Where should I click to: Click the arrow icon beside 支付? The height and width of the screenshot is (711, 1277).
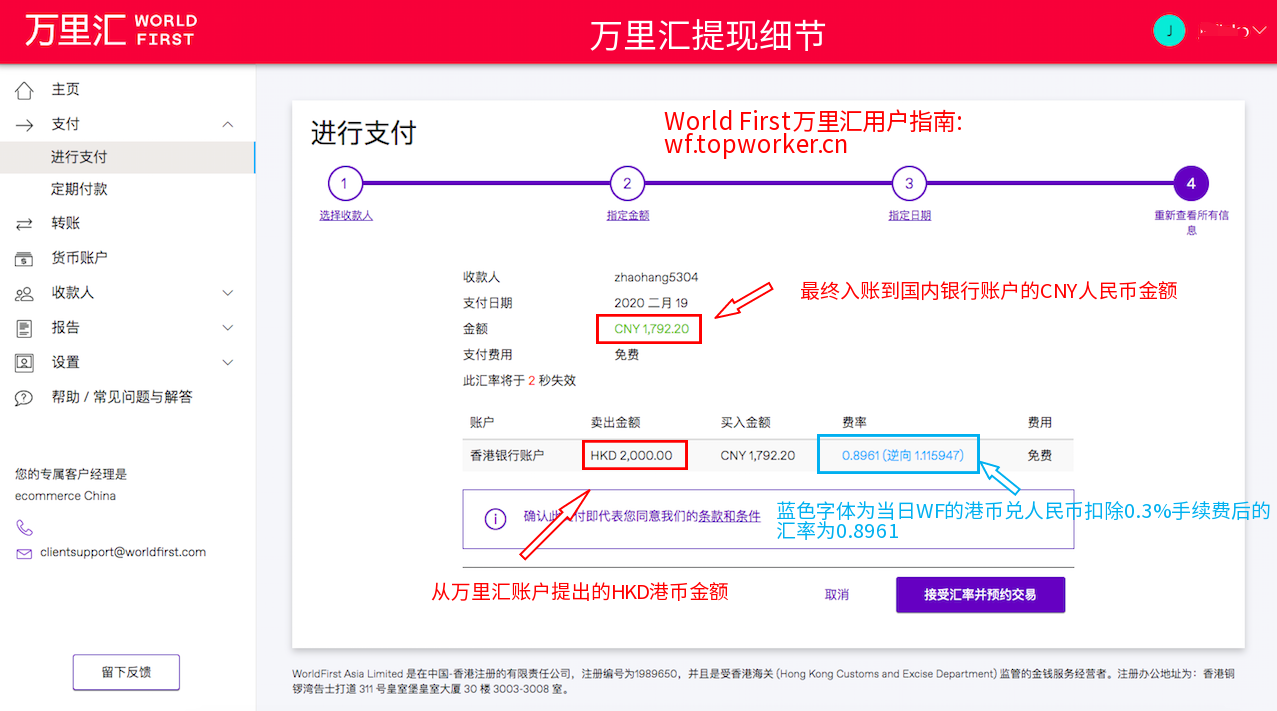tap(24, 124)
